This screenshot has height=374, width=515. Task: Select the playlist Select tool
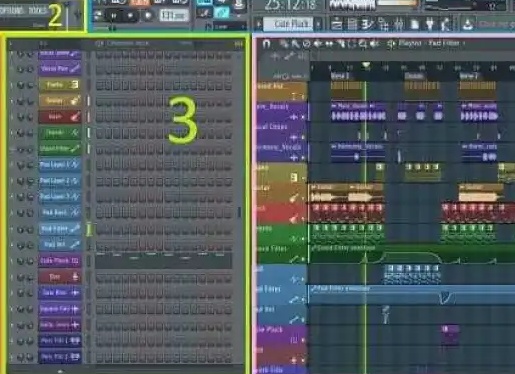[352, 44]
